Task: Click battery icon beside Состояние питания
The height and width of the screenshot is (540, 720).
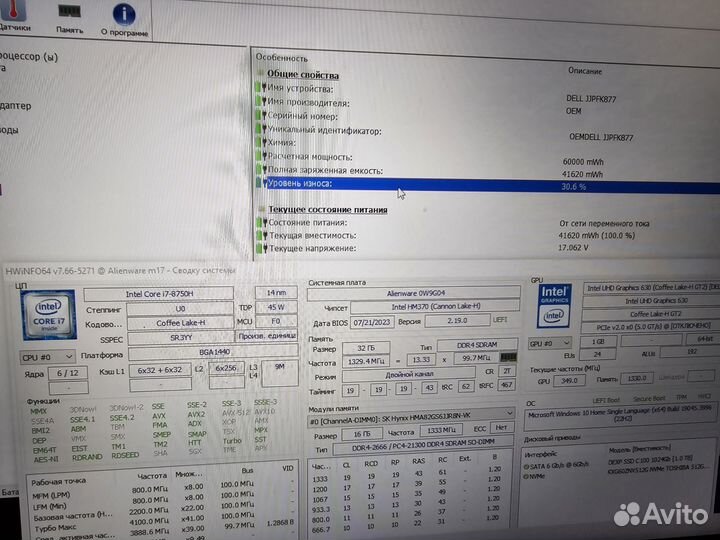Action: pos(261,222)
